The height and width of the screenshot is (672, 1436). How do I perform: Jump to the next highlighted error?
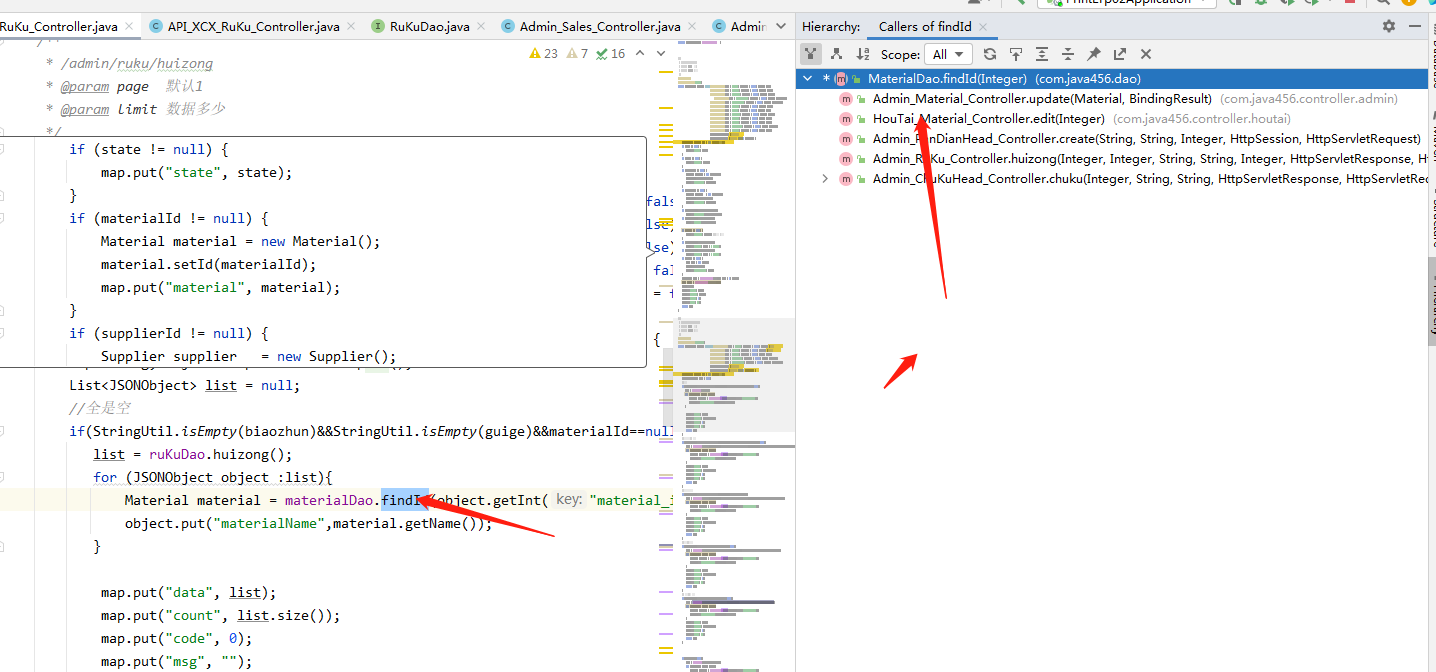coord(661,54)
